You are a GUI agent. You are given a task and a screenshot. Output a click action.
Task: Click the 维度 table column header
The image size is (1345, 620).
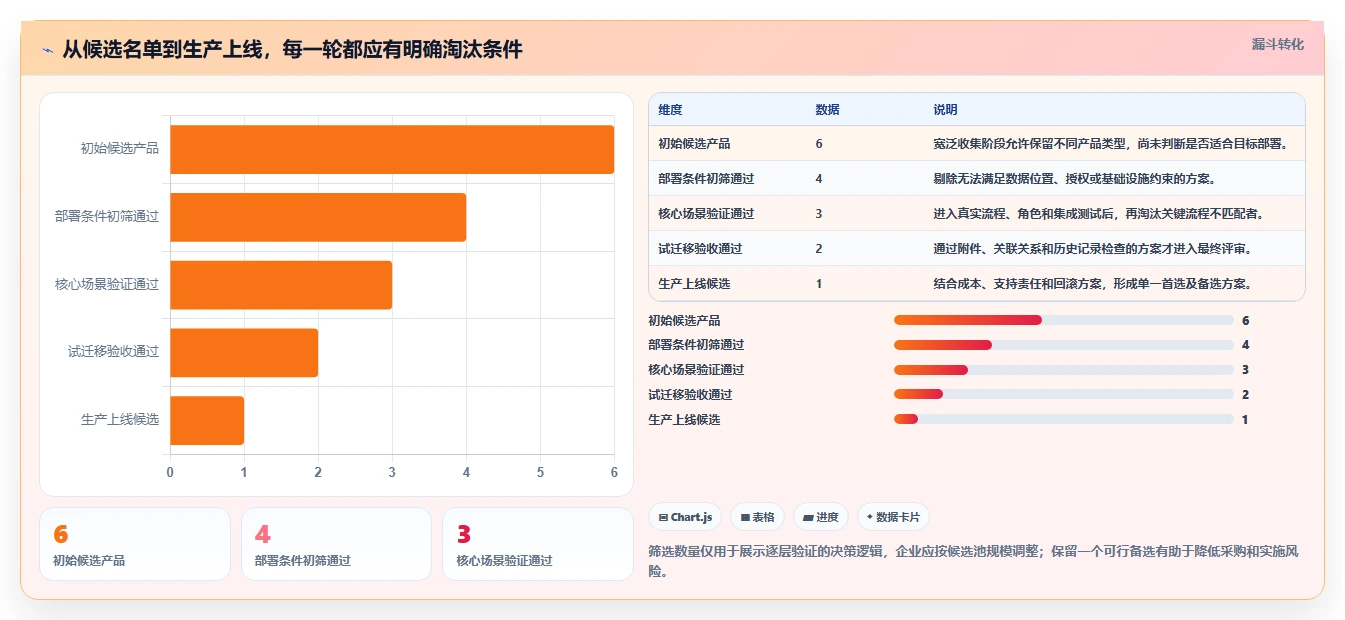[670, 110]
